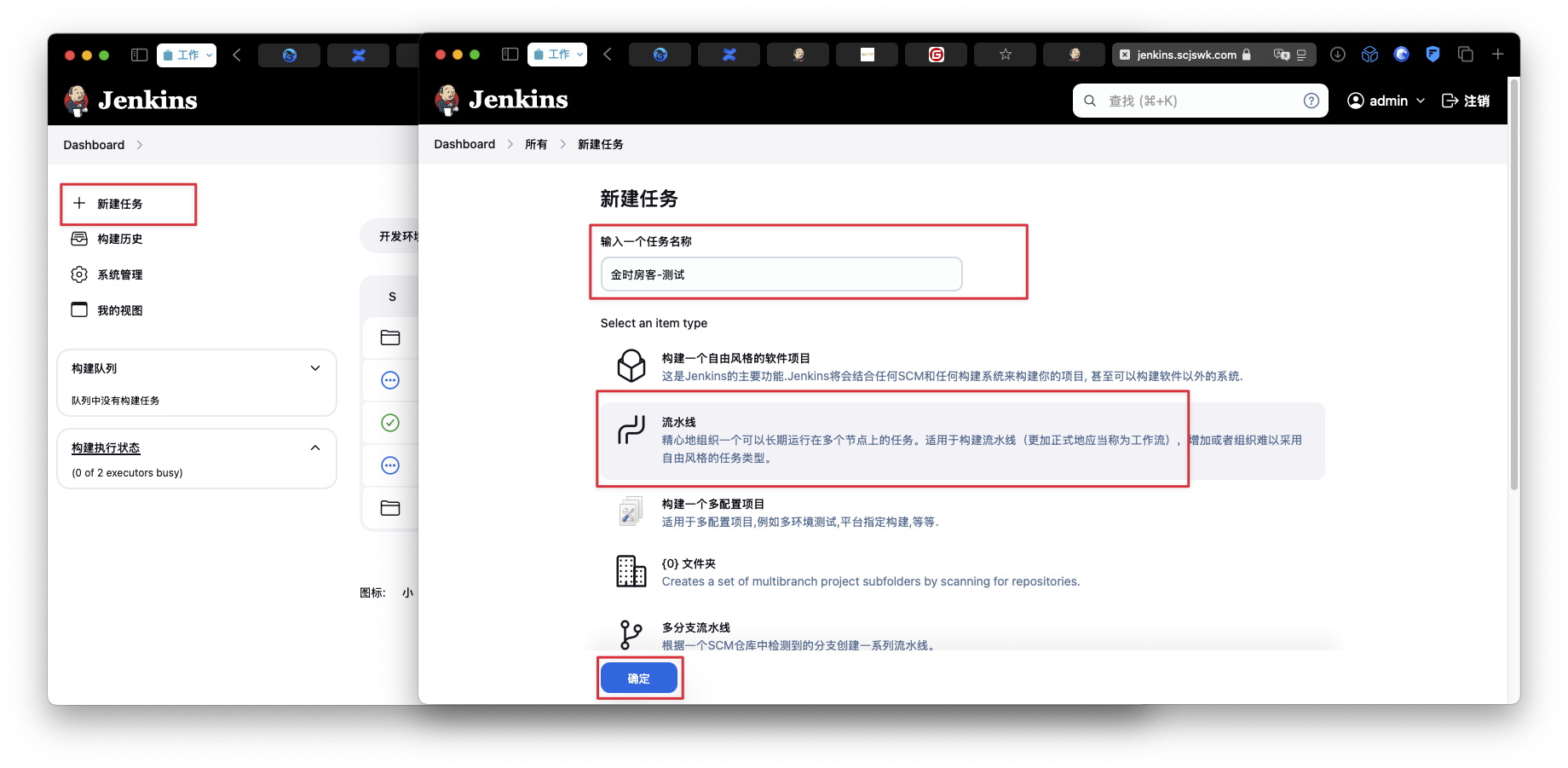This screenshot has width=1568, height=768.
Task: Click the 查找 search box
Action: click(x=1200, y=101)
